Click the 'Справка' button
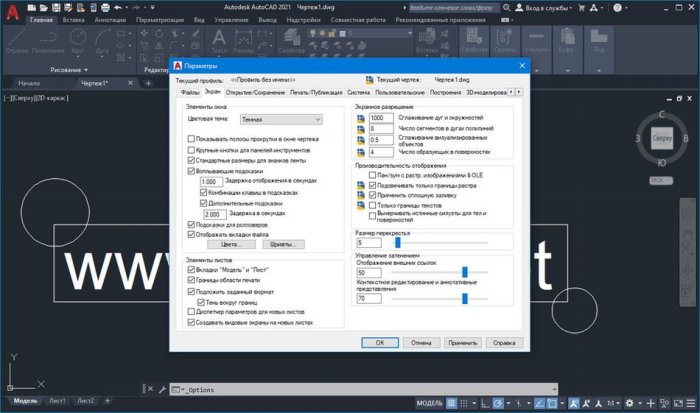This screenshot has height=413, width=700. click(504, 342)
